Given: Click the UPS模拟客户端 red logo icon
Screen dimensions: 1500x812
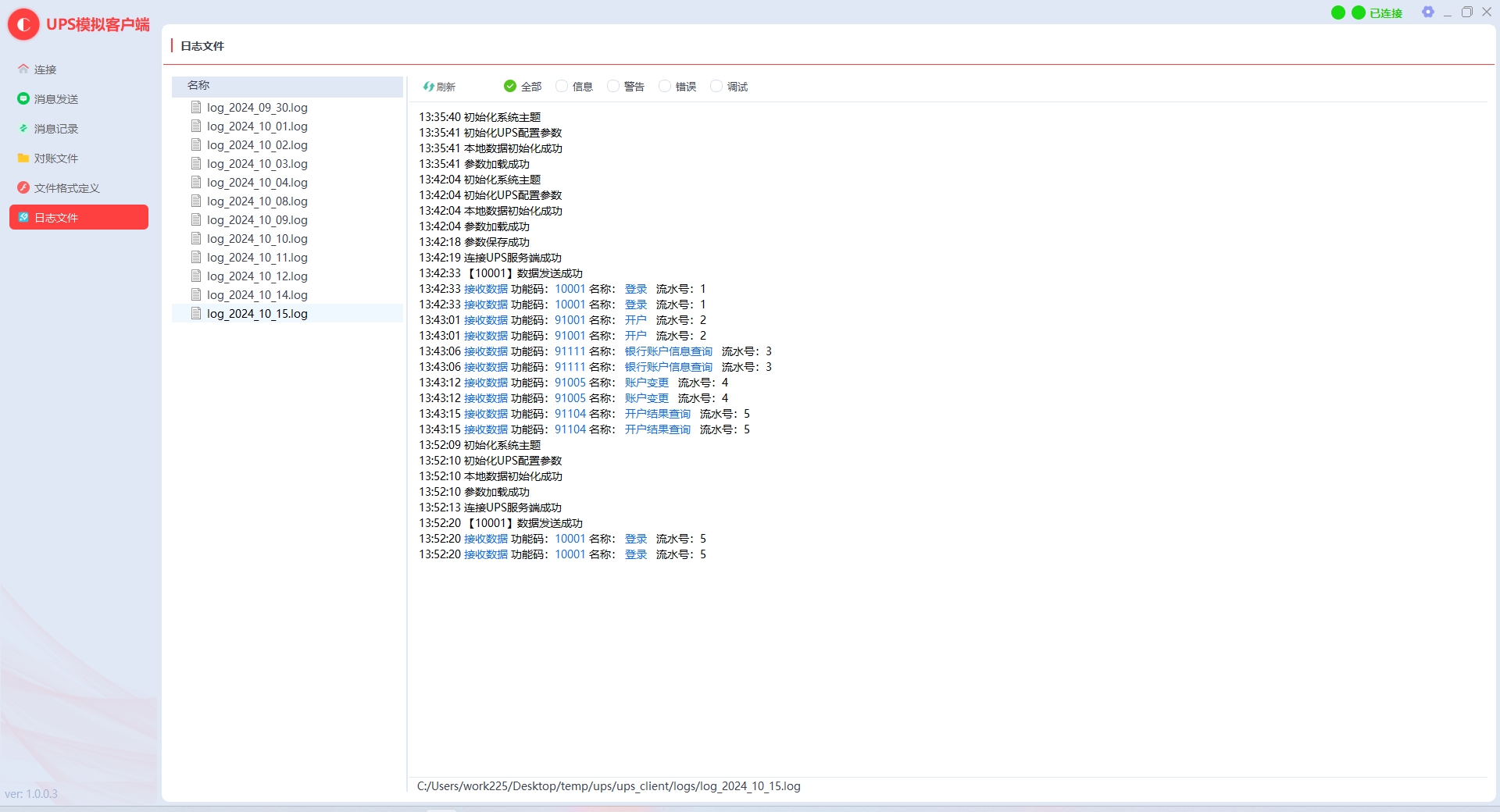Looking at the screenshot, I should (x=23, y=25).
